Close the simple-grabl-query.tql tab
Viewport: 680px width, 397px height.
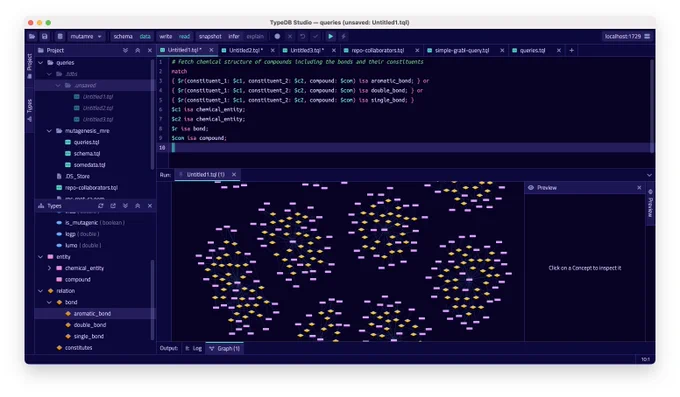click(x=502, y=50)
